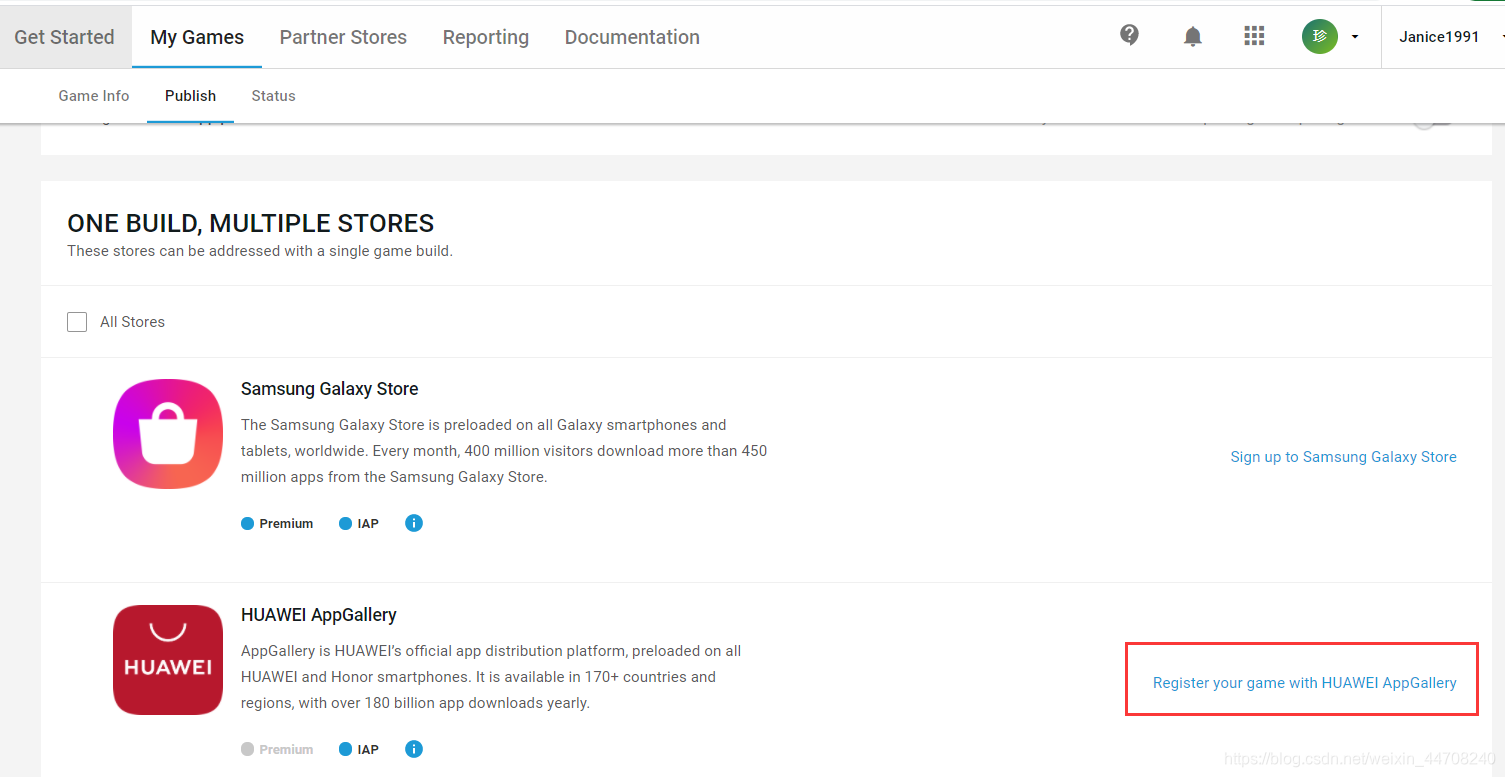This screenshot has height=777, width=1505.
Task: Click Samsung's IAP indicator
Action: (359, 523)
